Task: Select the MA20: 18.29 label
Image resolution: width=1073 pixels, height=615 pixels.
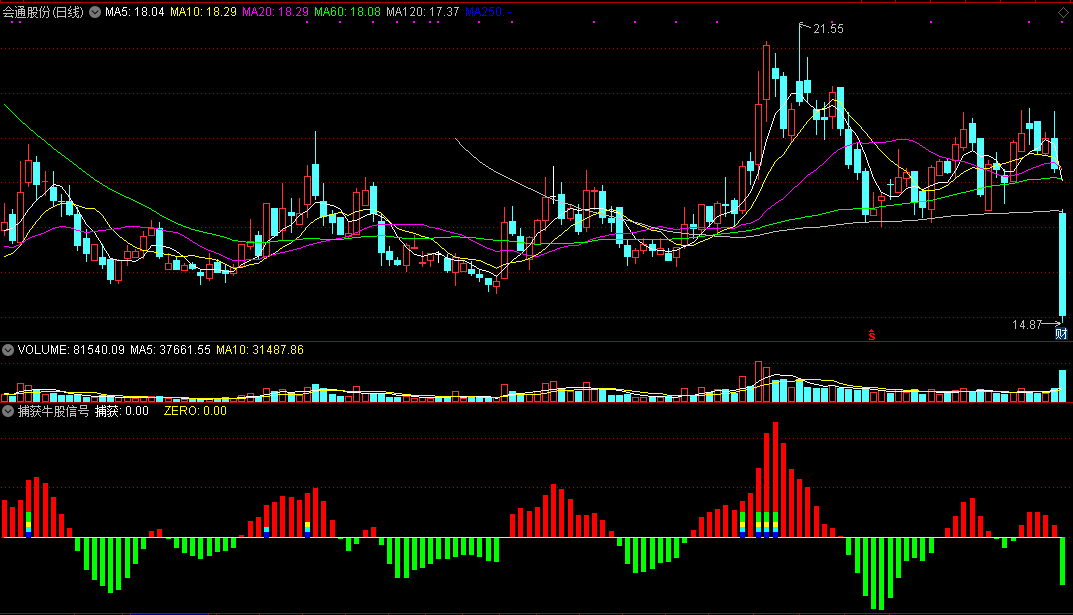Action: point(275,12)
